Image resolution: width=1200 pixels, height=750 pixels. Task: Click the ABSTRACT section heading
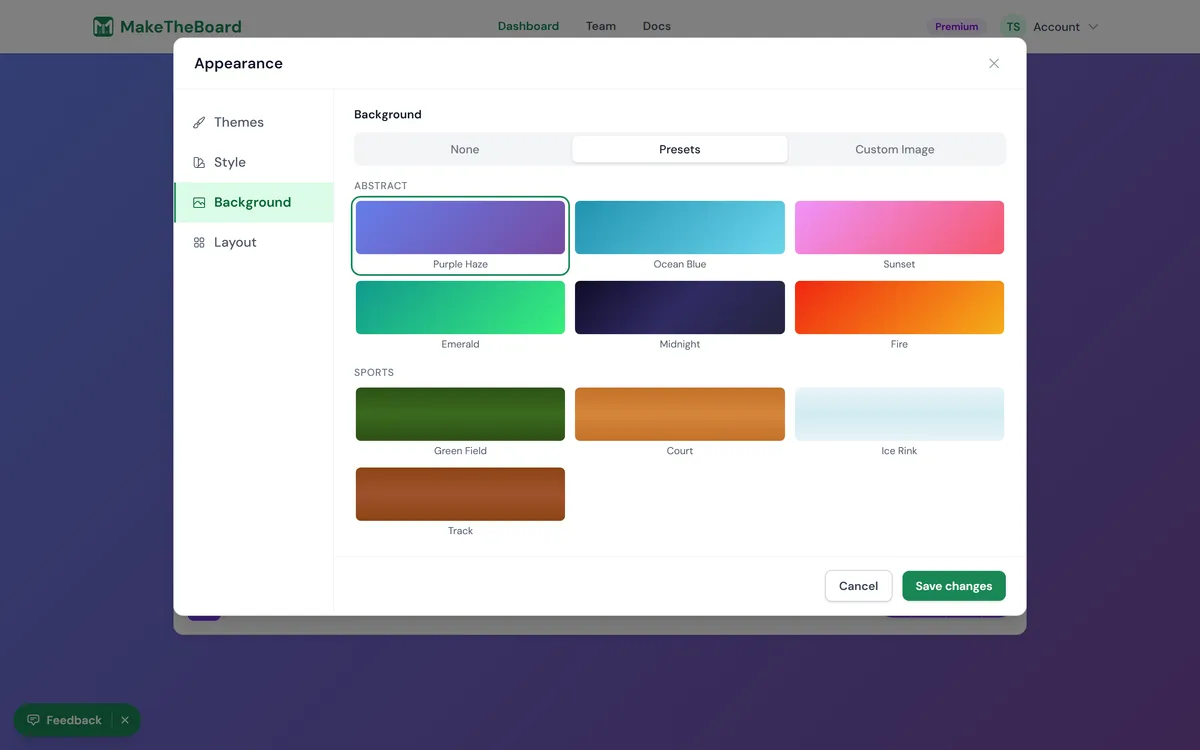pos(381,186)
